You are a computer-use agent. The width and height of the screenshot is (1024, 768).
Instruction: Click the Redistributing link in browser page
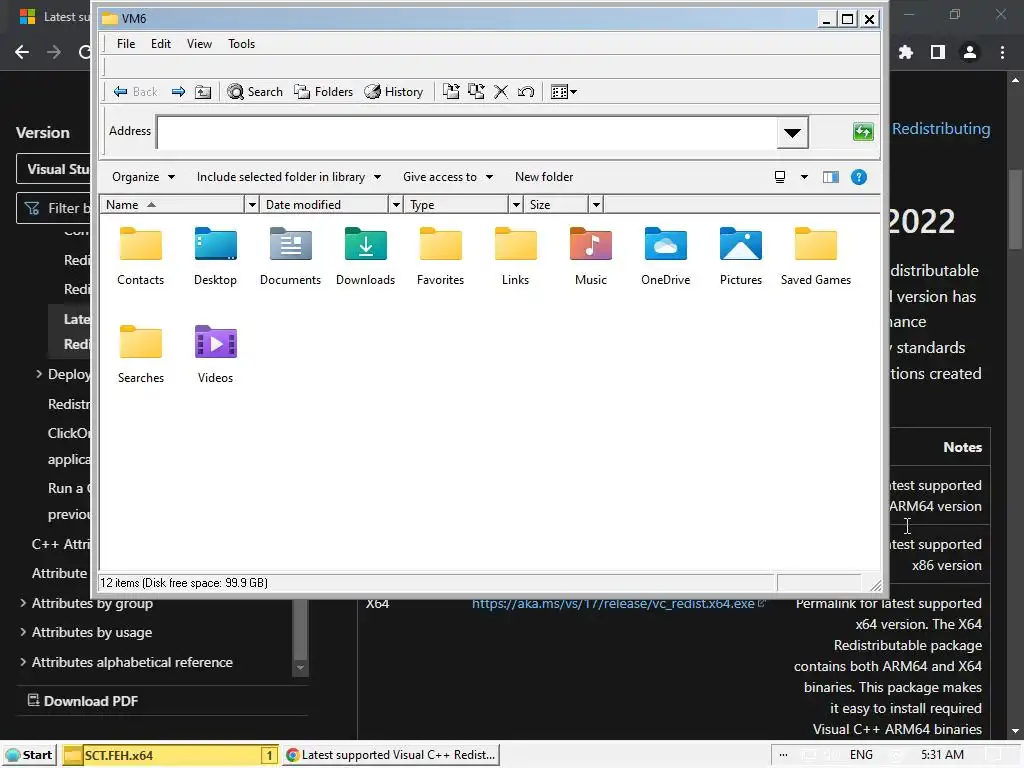pos(941,129)
